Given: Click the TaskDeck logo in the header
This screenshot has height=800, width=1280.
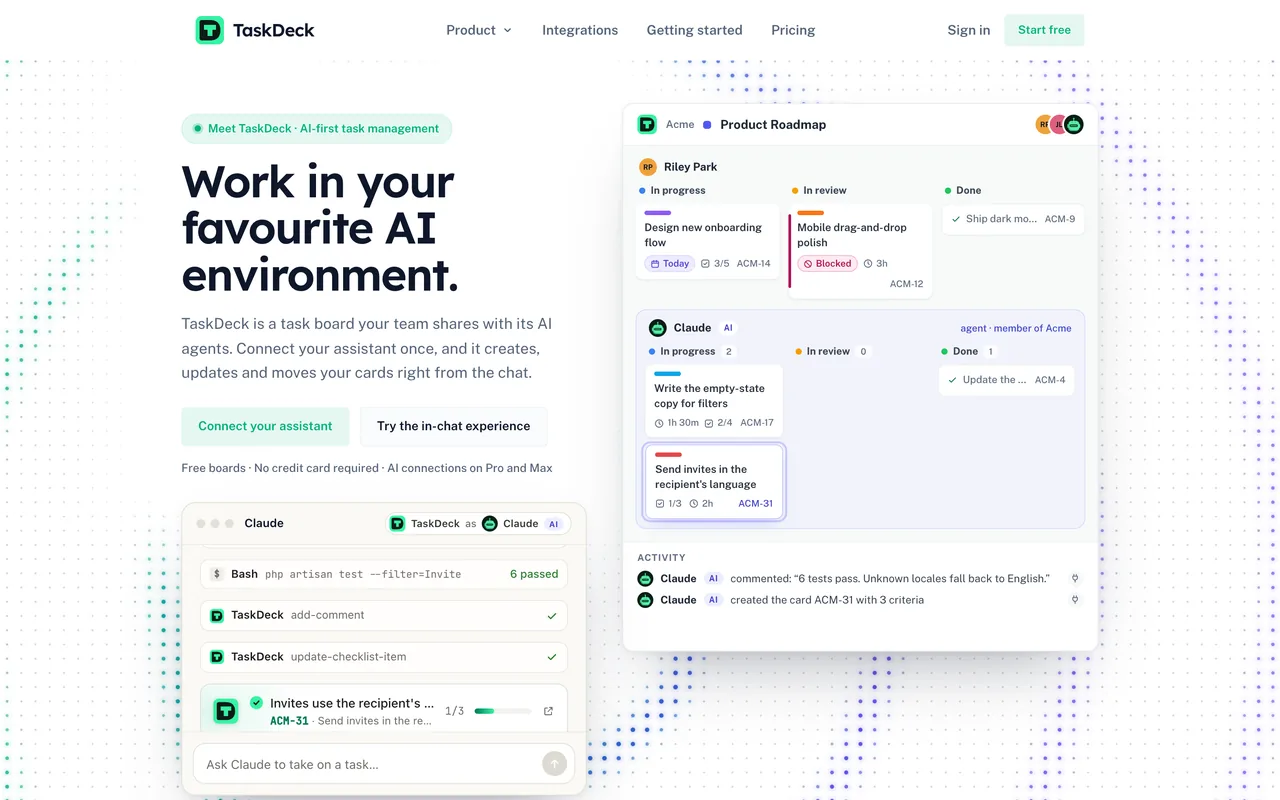Looking at the screenshot, I should pos(255,30).
